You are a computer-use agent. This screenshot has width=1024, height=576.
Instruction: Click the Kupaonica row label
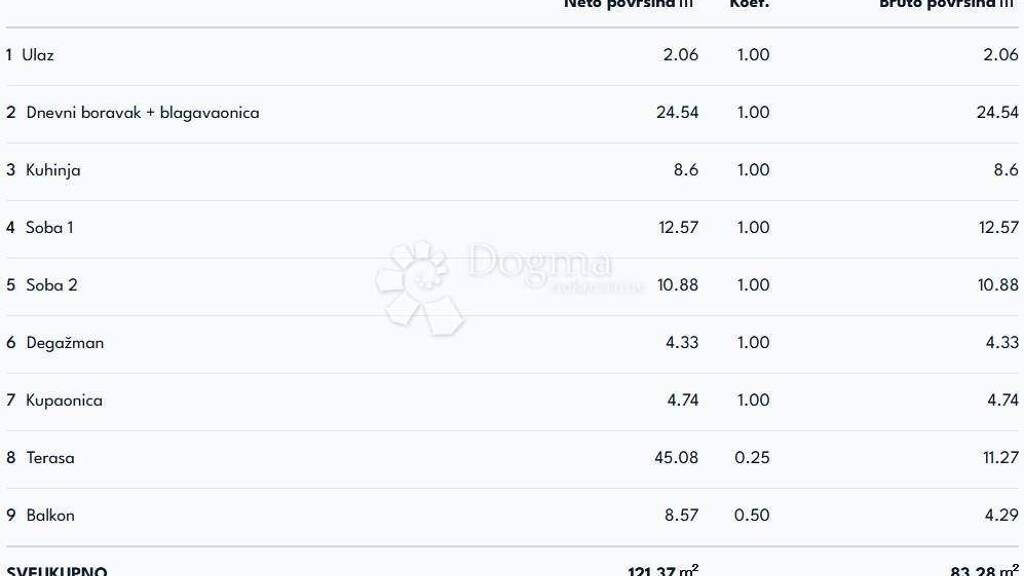(x=64, y=400)
